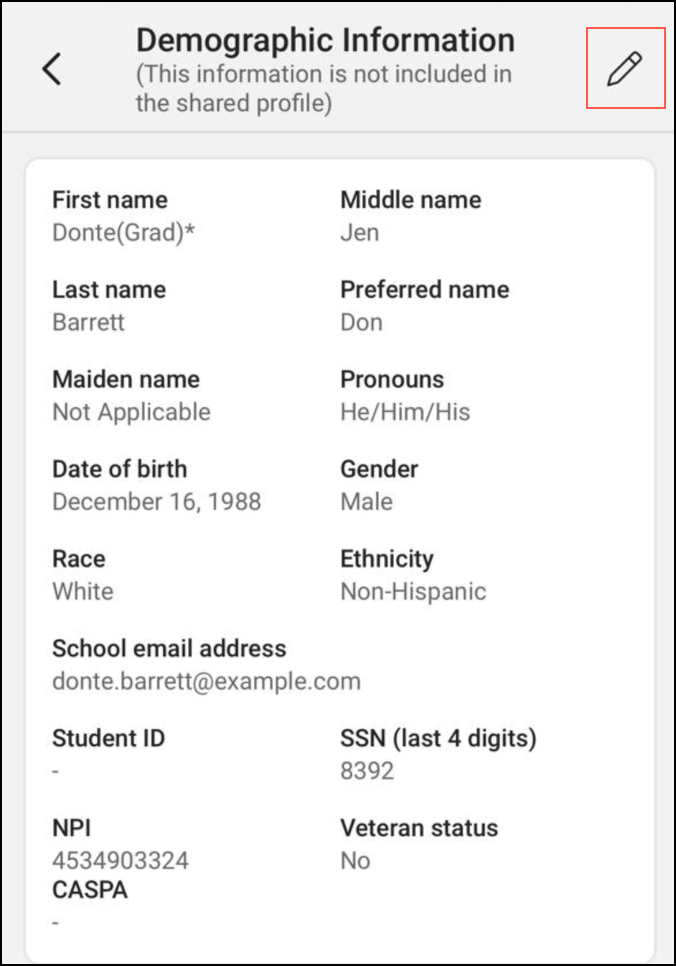Go back using the left arrow
The image size is (676, 966).
click(x=52, y=69)
